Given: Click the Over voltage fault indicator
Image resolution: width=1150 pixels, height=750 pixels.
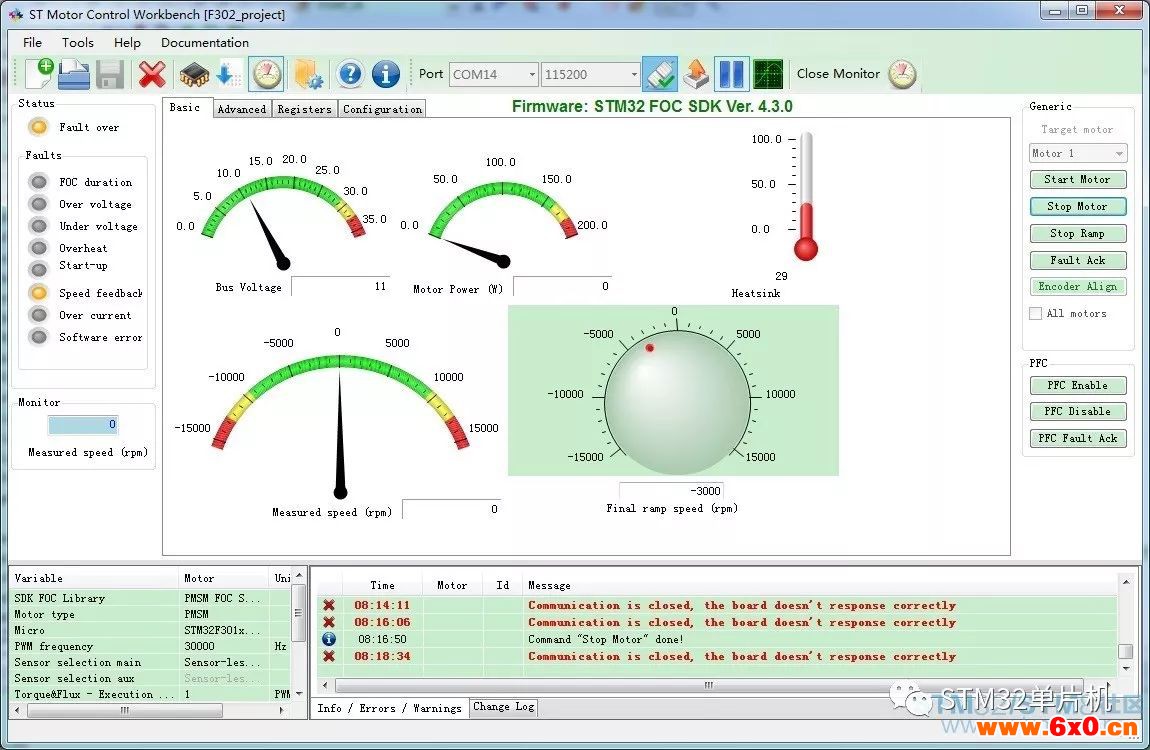Looking at the screenshot, I should (39, 204).
